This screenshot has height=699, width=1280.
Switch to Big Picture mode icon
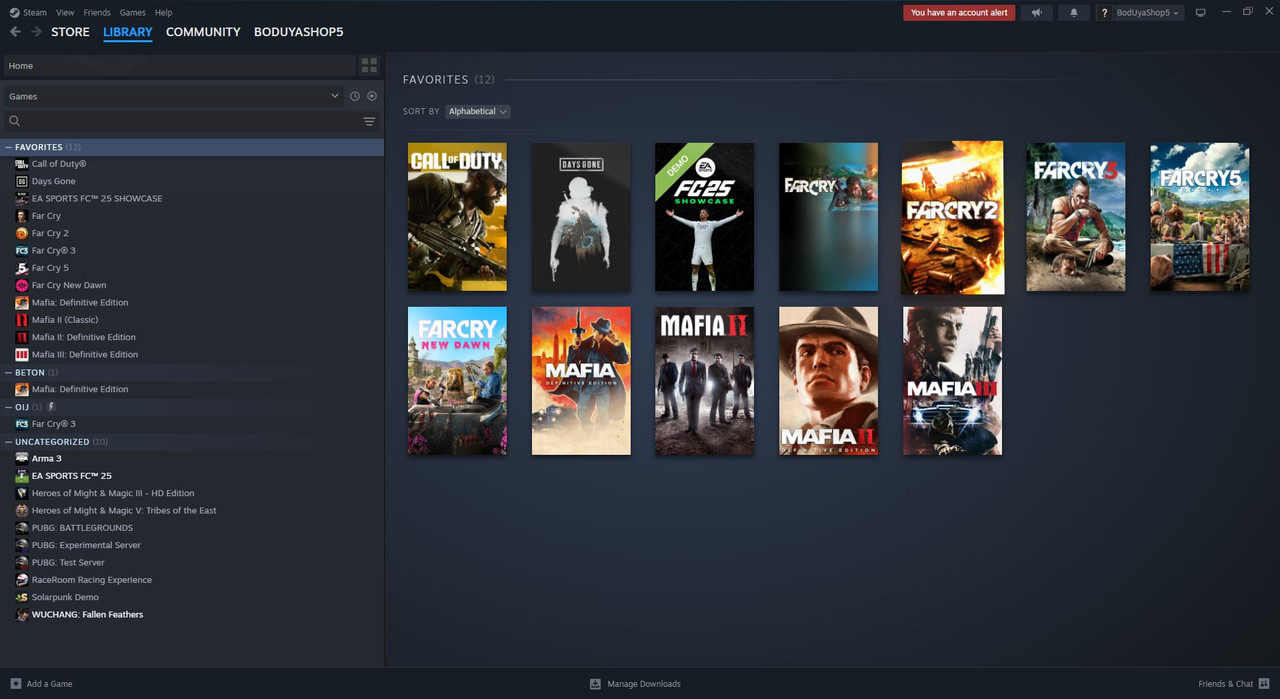(x=1200, y=13)
